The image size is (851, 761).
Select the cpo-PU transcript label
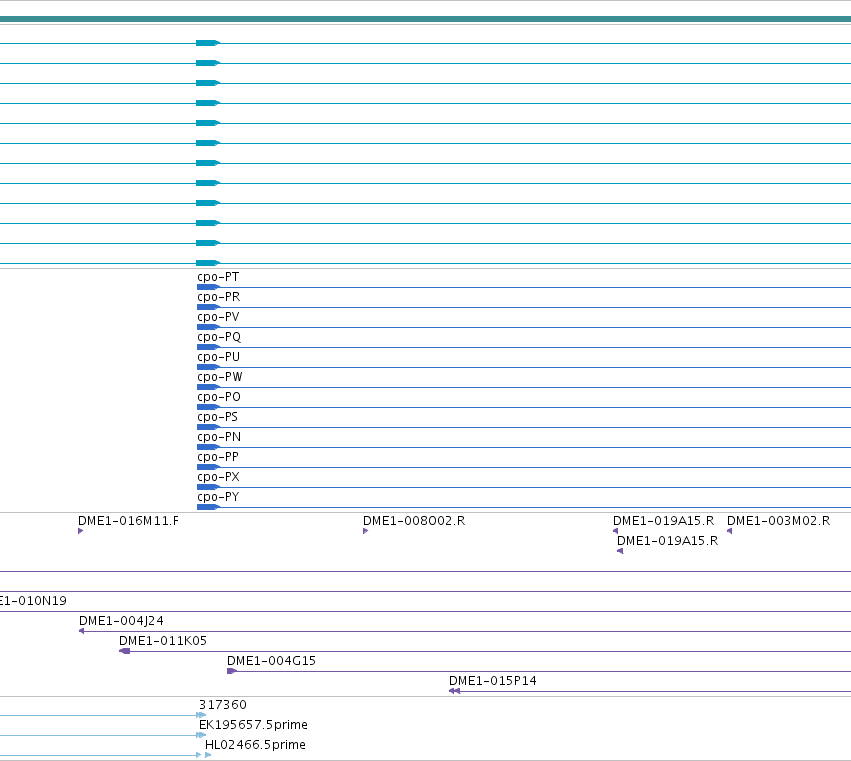[x=219, y=357]
